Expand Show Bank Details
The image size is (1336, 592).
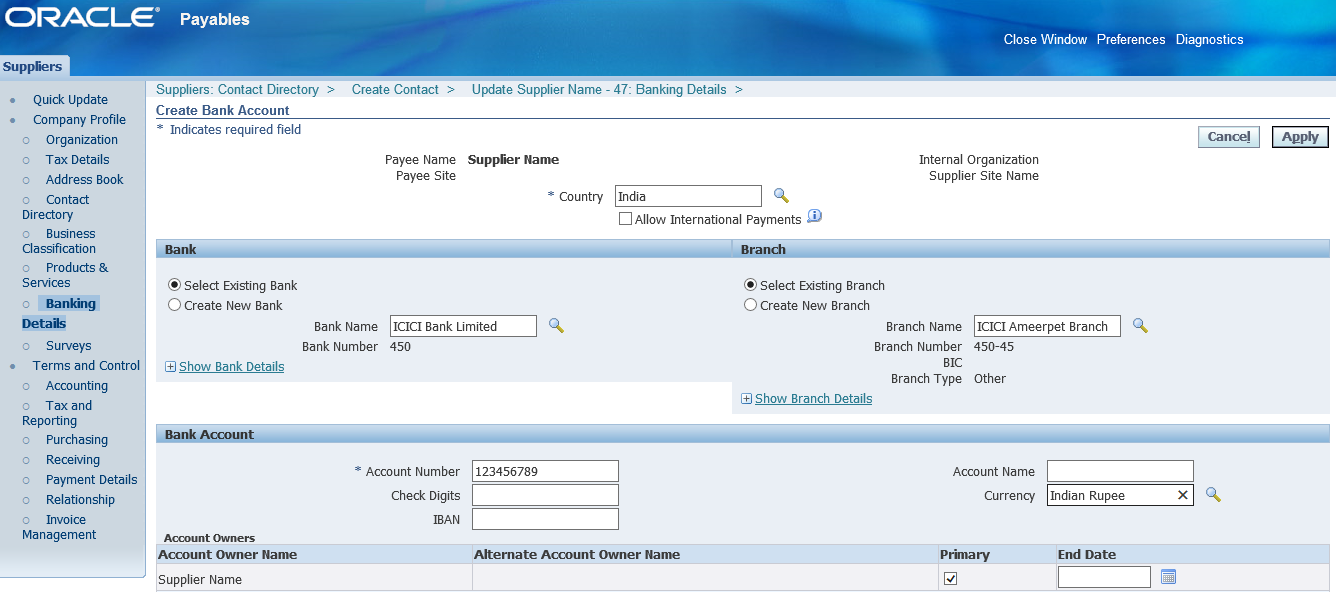pyautogui.click(x=231, y=367)
